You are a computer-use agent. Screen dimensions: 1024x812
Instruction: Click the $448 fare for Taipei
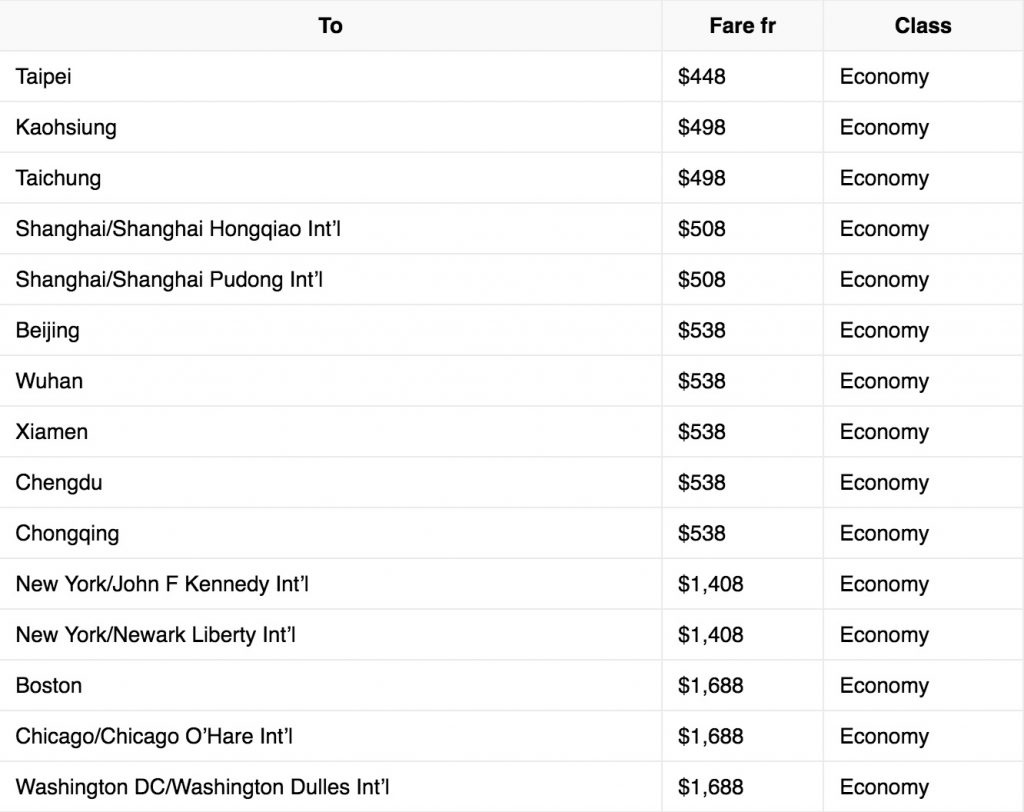pyautogui.click(x=701, y=77)
